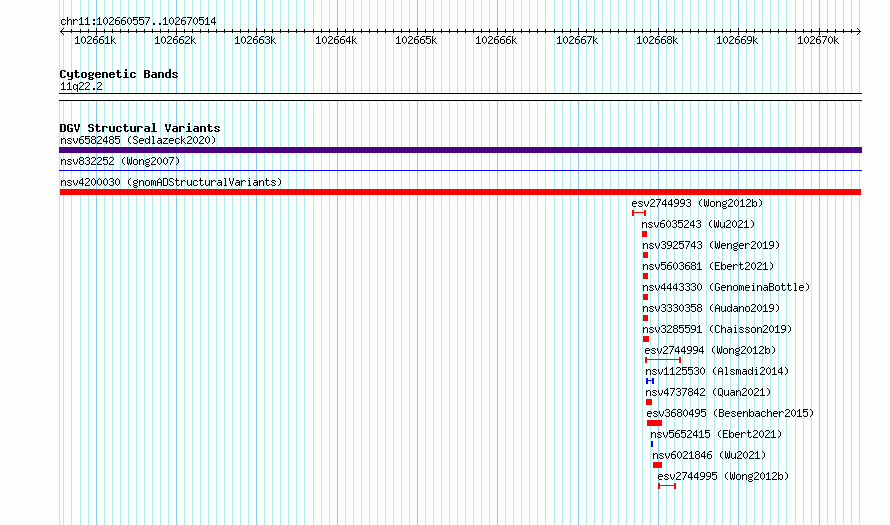This screenshot has width=890, height=525.
Task: Click the red square under nsv3330358
Action: 645,318
